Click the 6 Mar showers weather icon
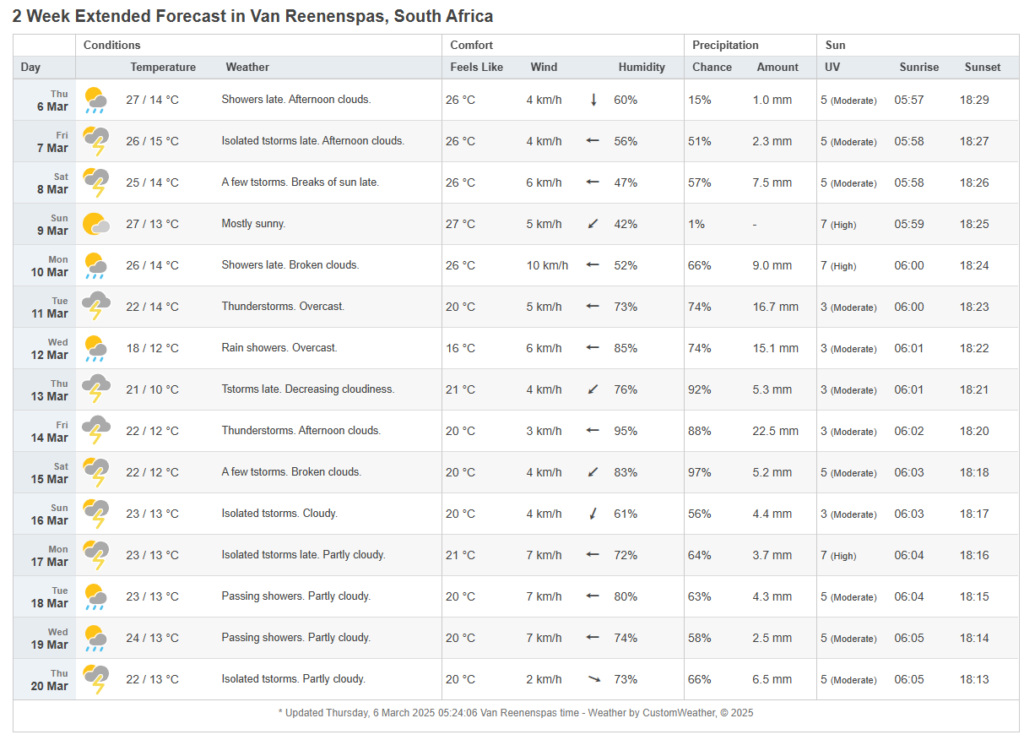 [x=96, y=100]
